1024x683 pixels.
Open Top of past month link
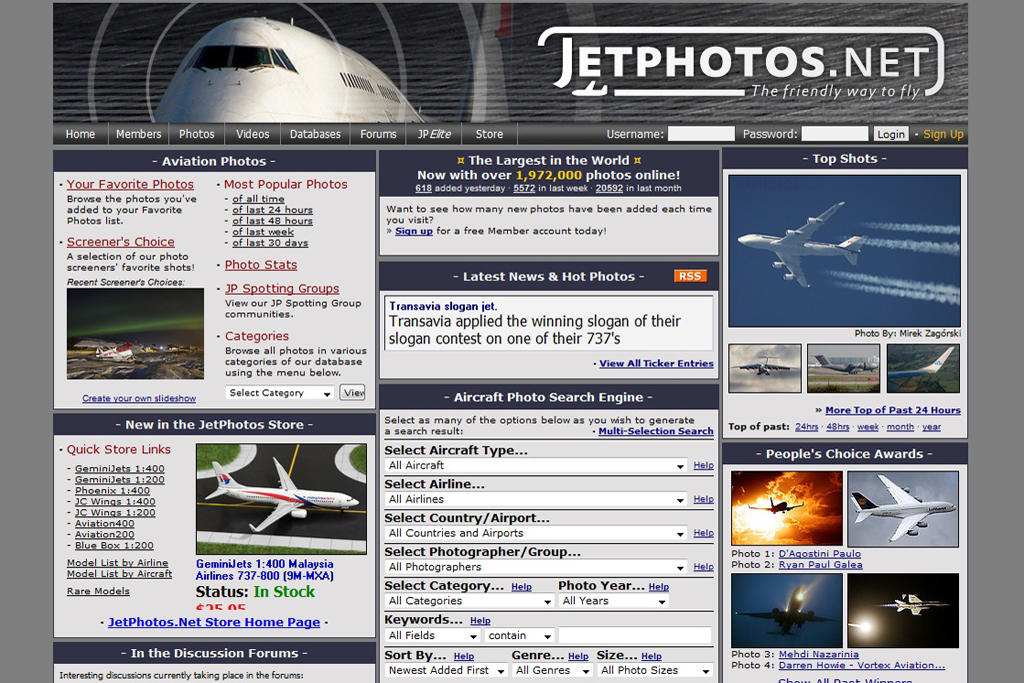(x=900, y=427)
